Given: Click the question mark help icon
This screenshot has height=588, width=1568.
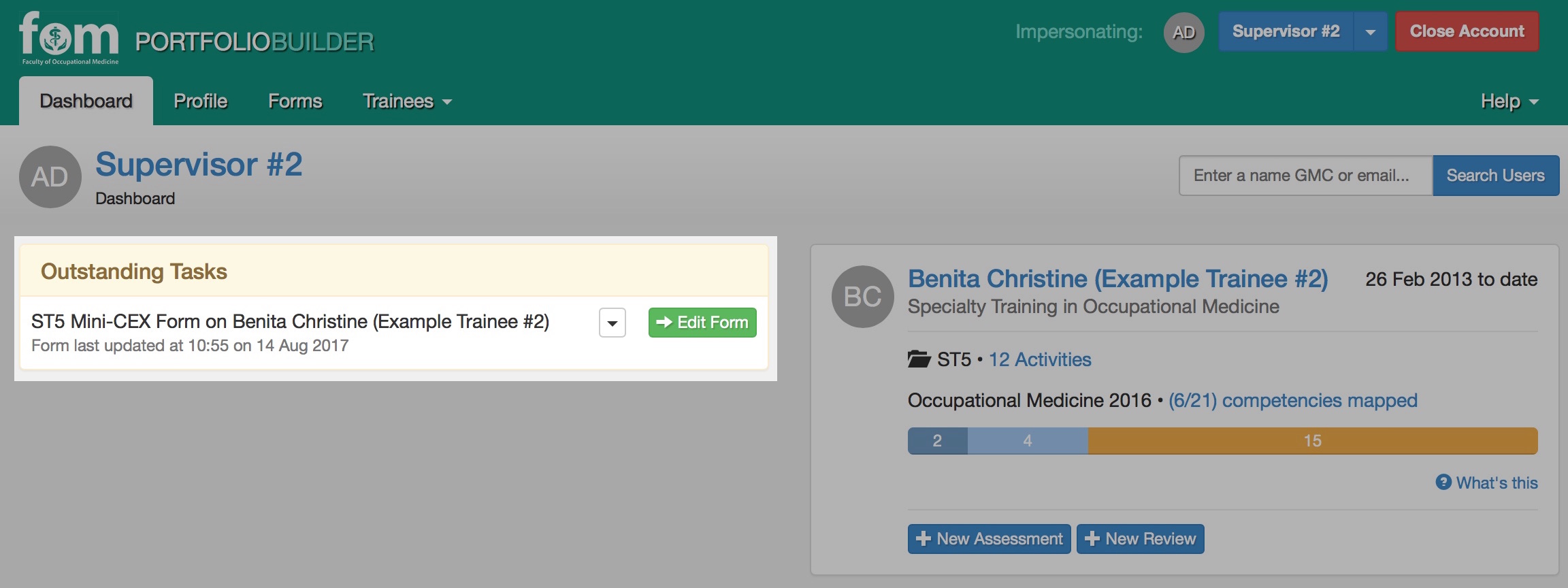Looking at the screenshot, I should coord(1443,482).
